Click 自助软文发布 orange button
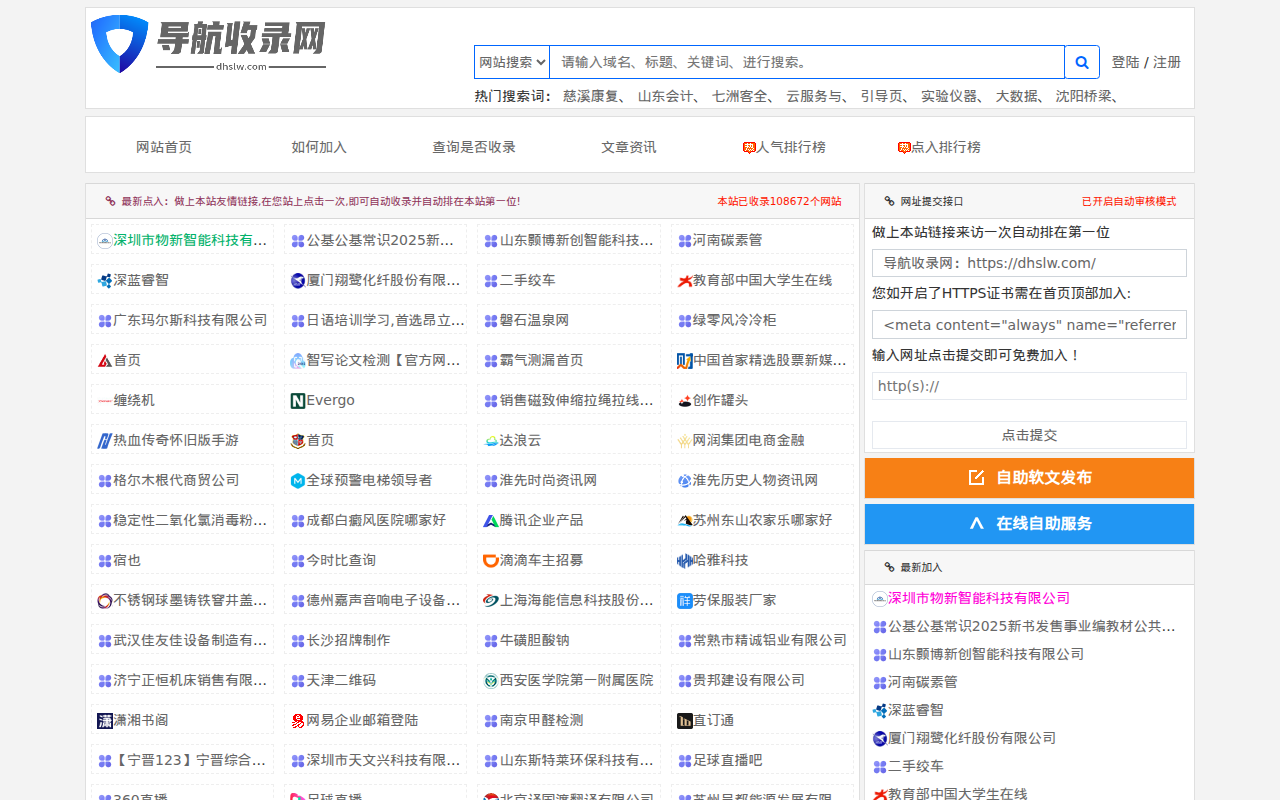Viewport: 1280px width, 800px height. [1029, 478]
